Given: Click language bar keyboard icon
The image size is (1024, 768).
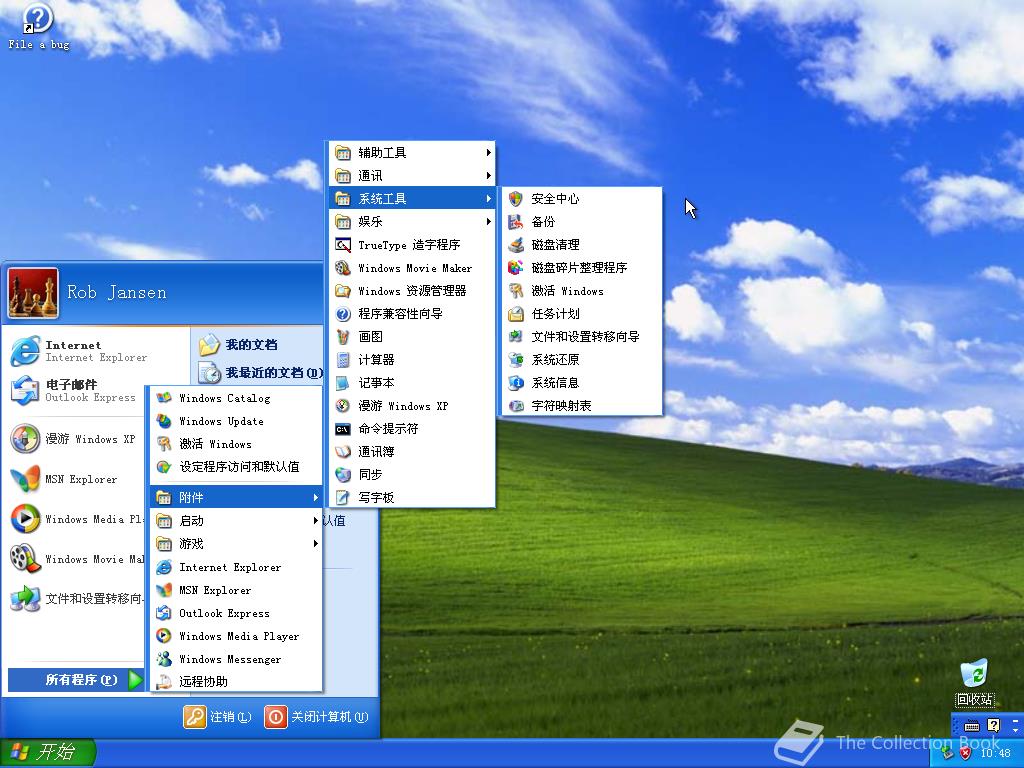Looking at the screenshot, I should [972, 726].
